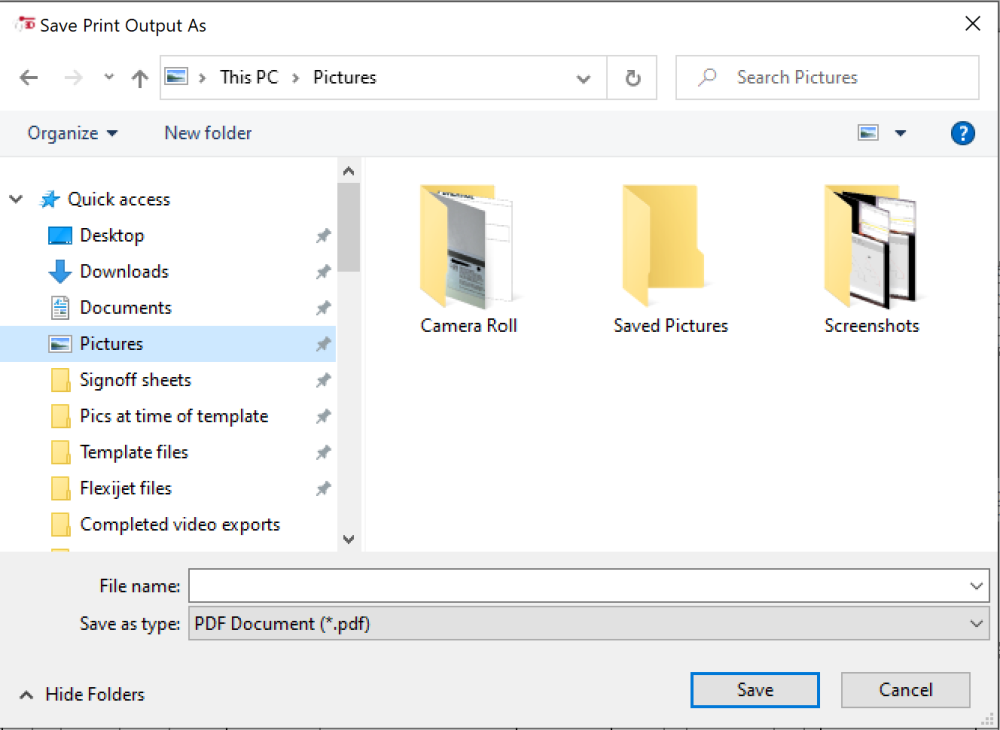Open the Organize dropdown menu
This screenshot has height=730, width=1000.
tap(72, 132)
